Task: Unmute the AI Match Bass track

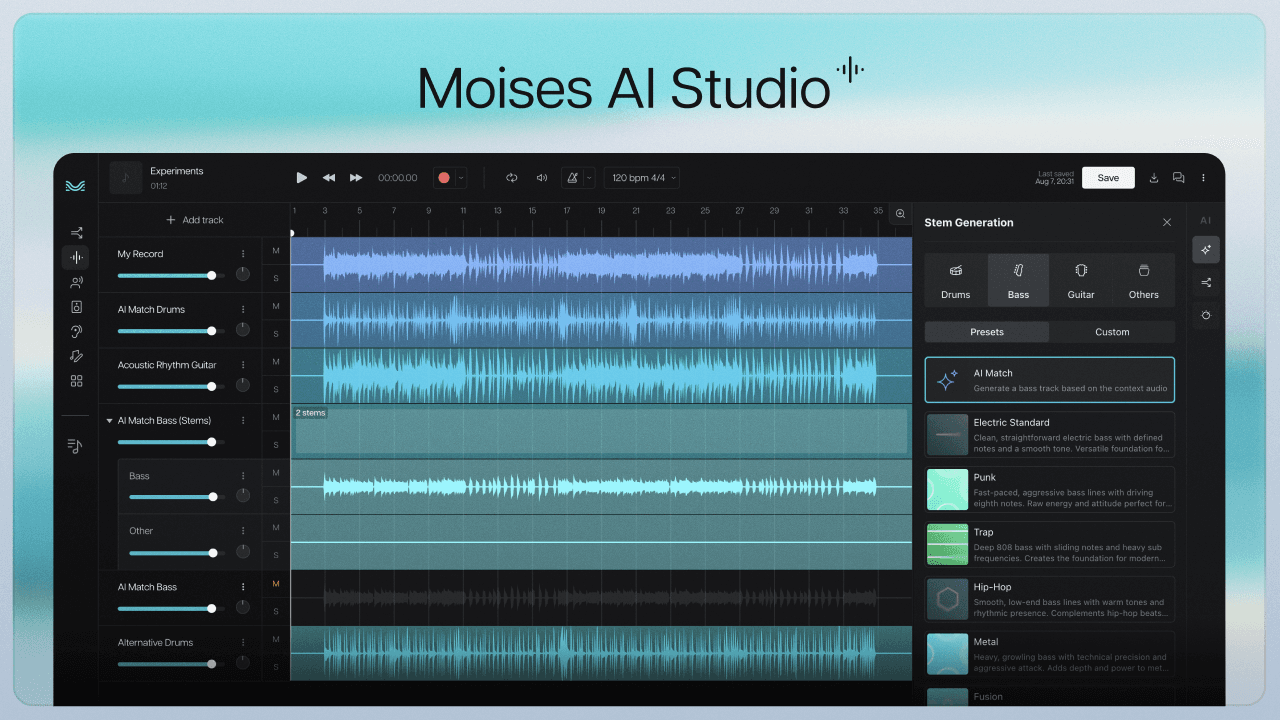Action: point(276,584)
